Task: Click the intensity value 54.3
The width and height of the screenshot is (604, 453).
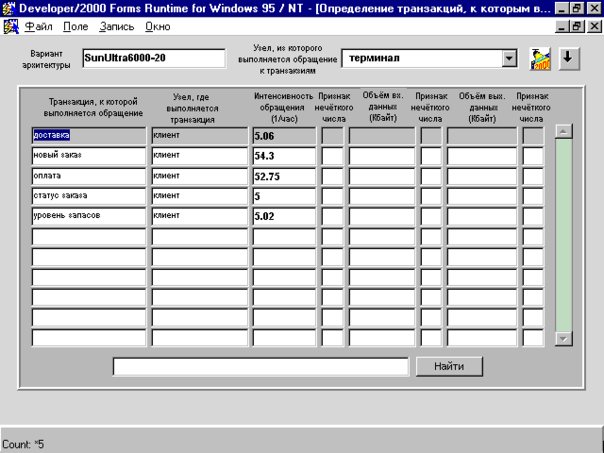Action: [x=284, y=156]
